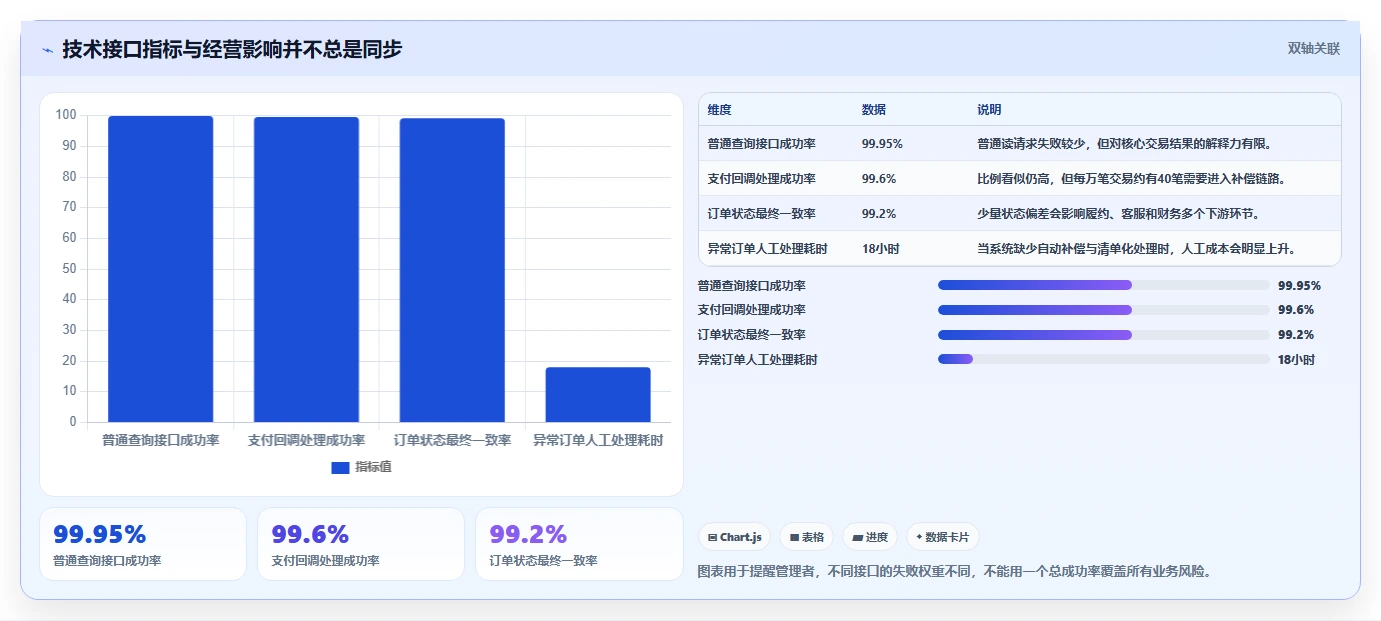1381x621 pixels.
Task: Click the progress bar for 订单状态最终一致率
Action: tap(1103, 335)
